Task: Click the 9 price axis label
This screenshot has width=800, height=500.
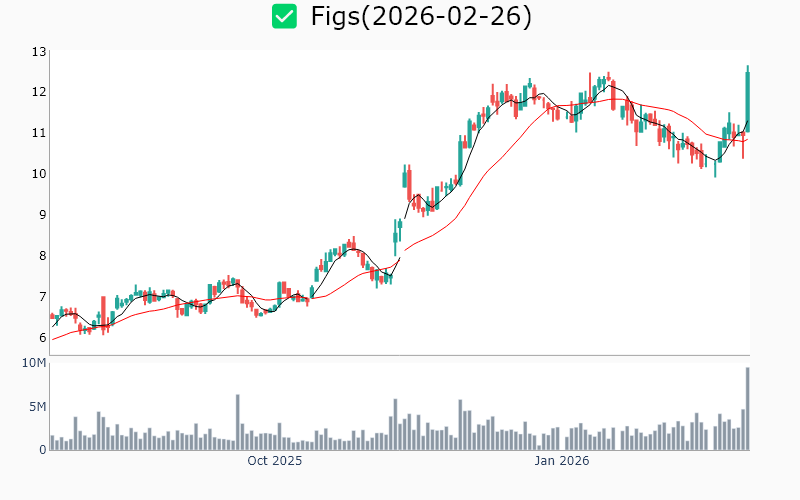Action: coord(42,215)
